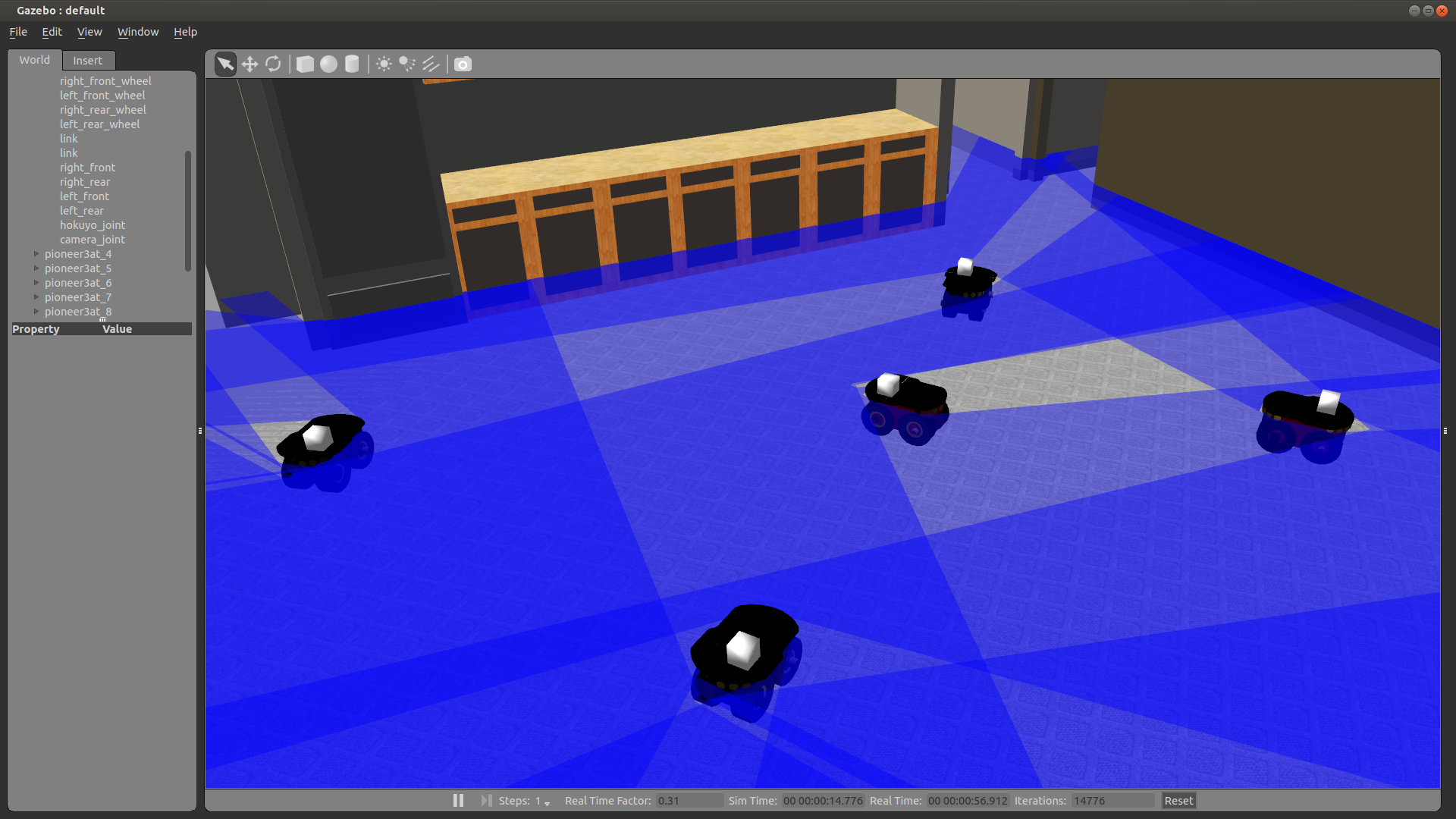Toggle visibility of hokuyo_joint
1456x819 pixels.
pos(92,225)
